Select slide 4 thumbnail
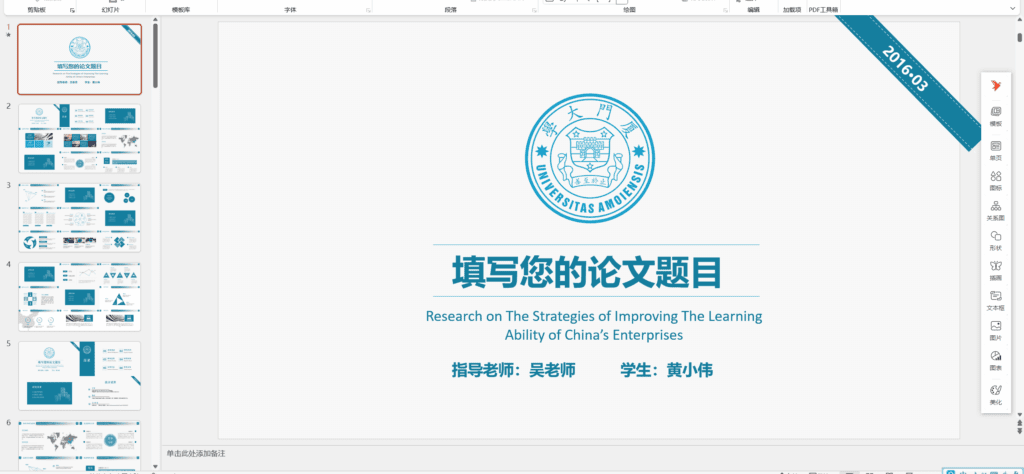This screenshot has width=1024, height=474. (x=80, y=297)
